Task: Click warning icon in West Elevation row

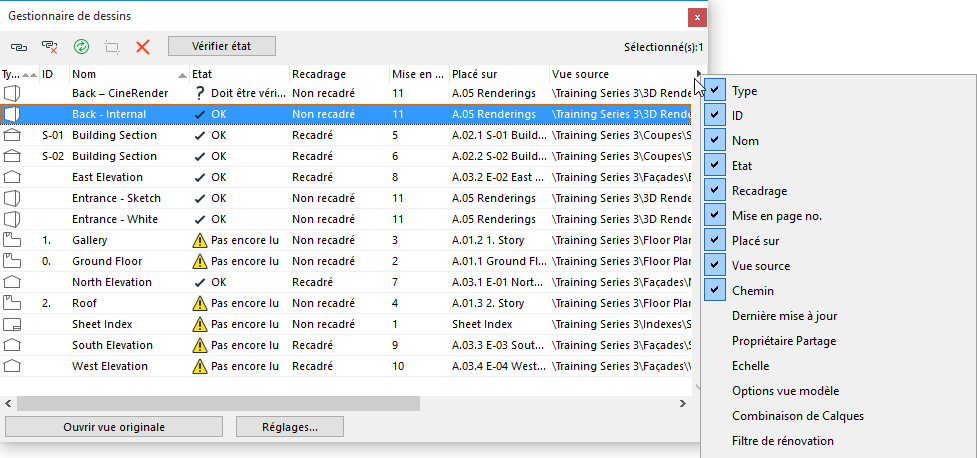Action: [x=199, y=366]
